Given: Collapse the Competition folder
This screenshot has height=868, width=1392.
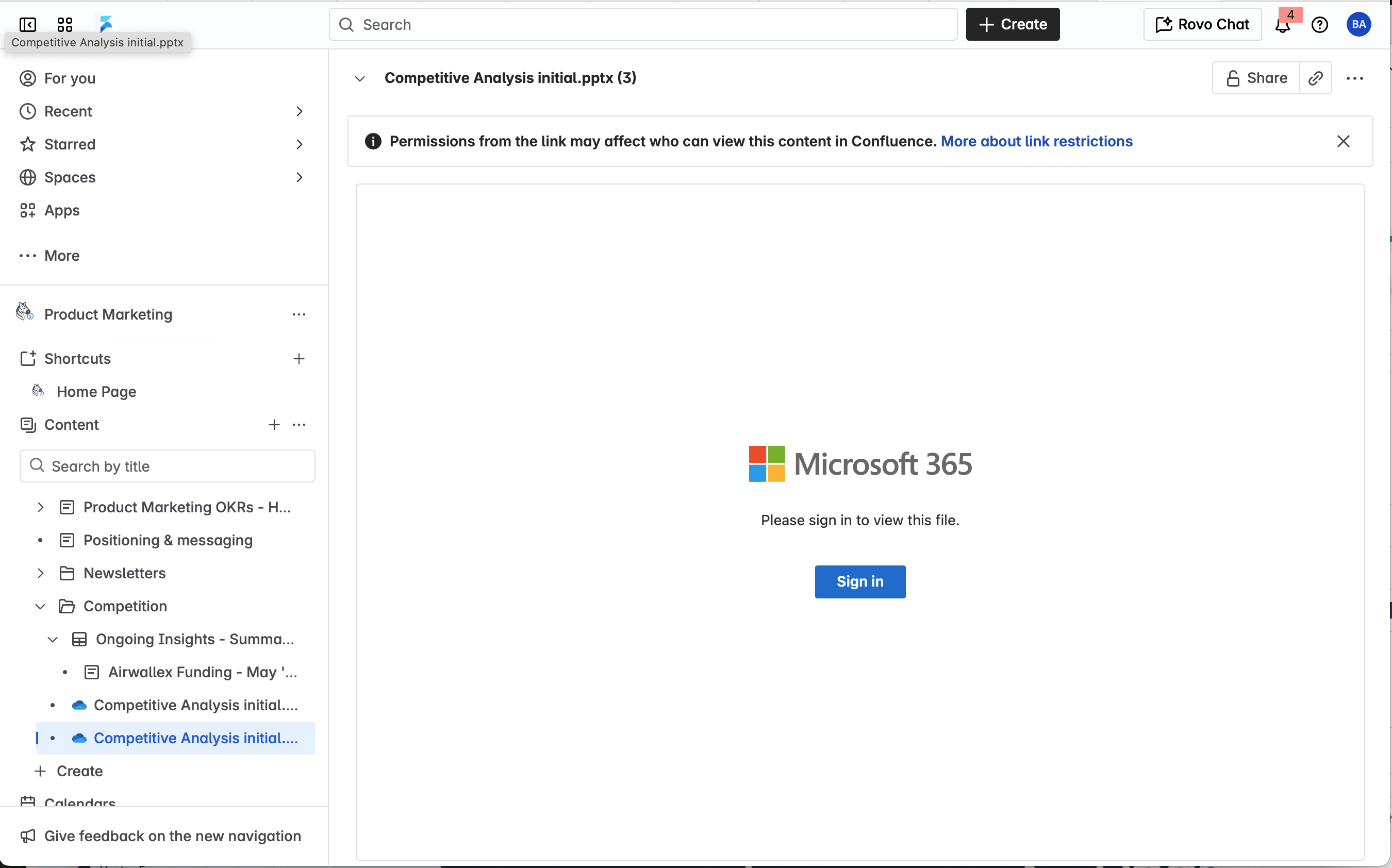Looking at the screenshot, I should tap(40, 606).
